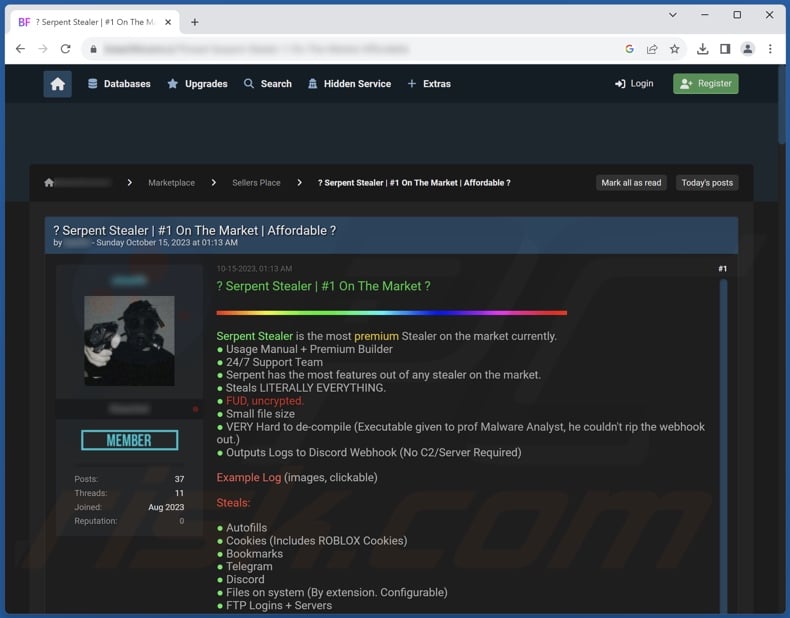Expand the Extras menu
The width and height of the screenshot is (790, 618).
coord(429,84)
